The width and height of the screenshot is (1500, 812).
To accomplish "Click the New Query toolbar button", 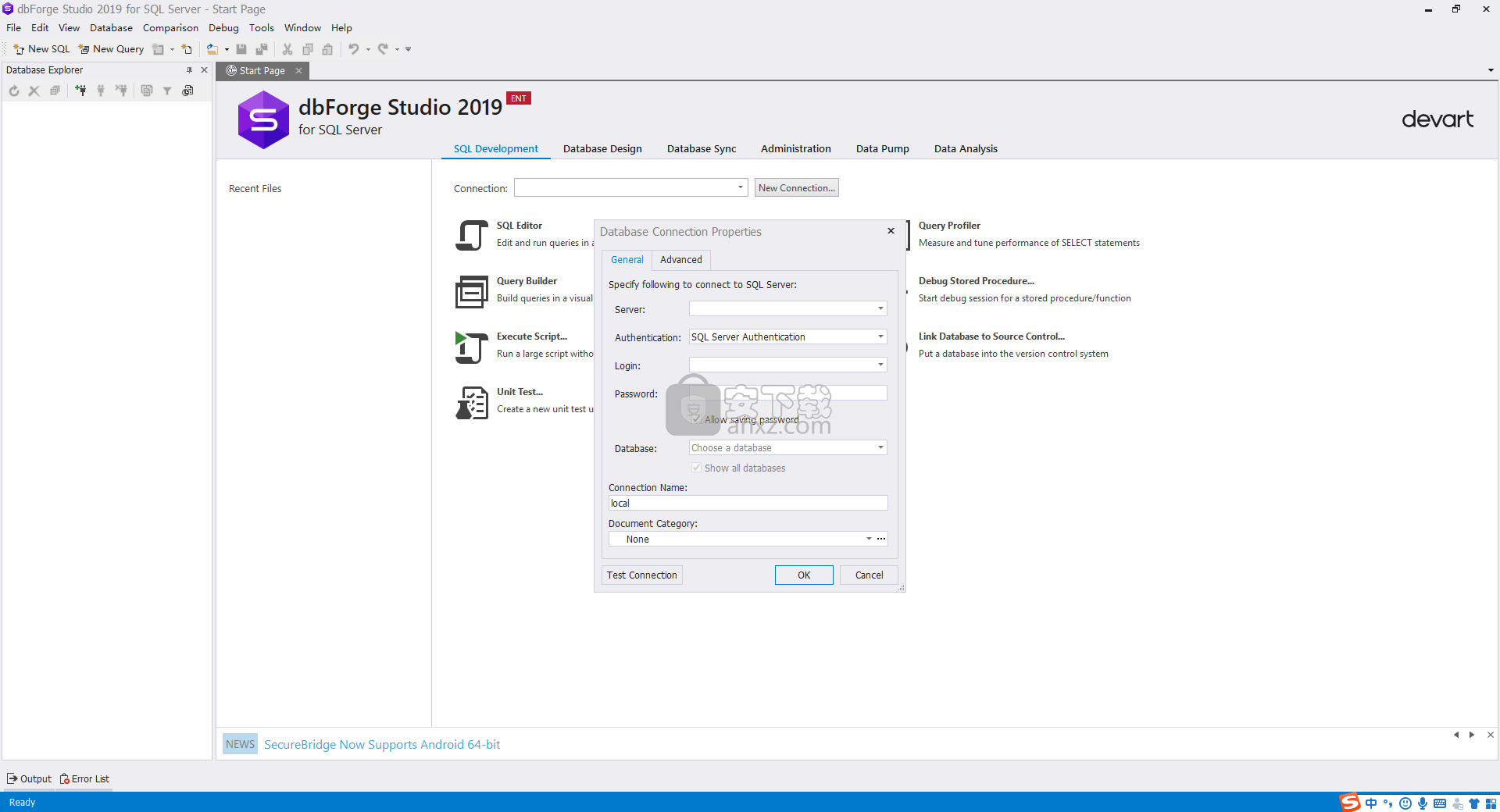I will pyautogui.click(x=111, y=49).
